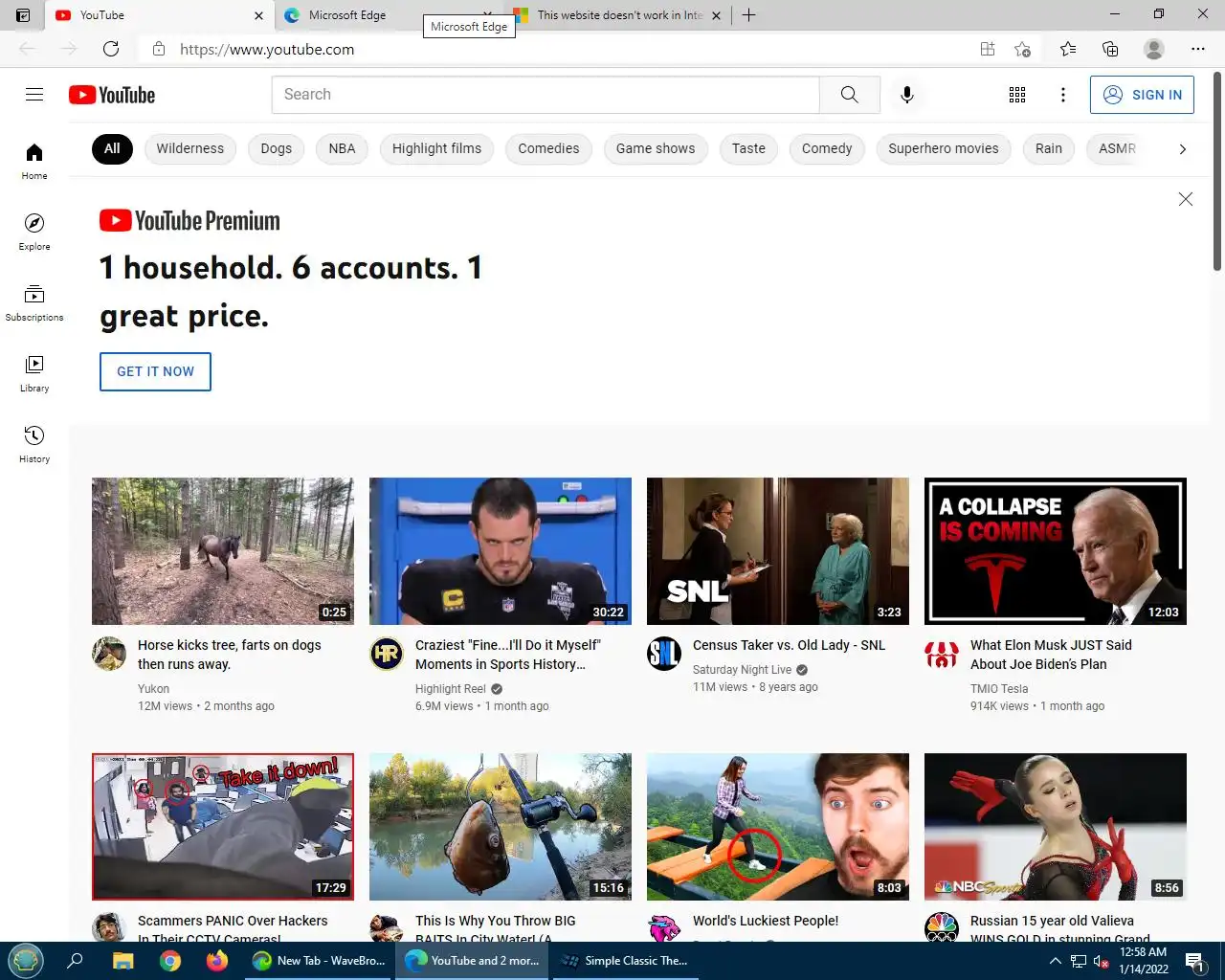Viewport: 1225px width, 980px height.
Task: Open File Explorer from taskbar
Action: click(123, 960)
